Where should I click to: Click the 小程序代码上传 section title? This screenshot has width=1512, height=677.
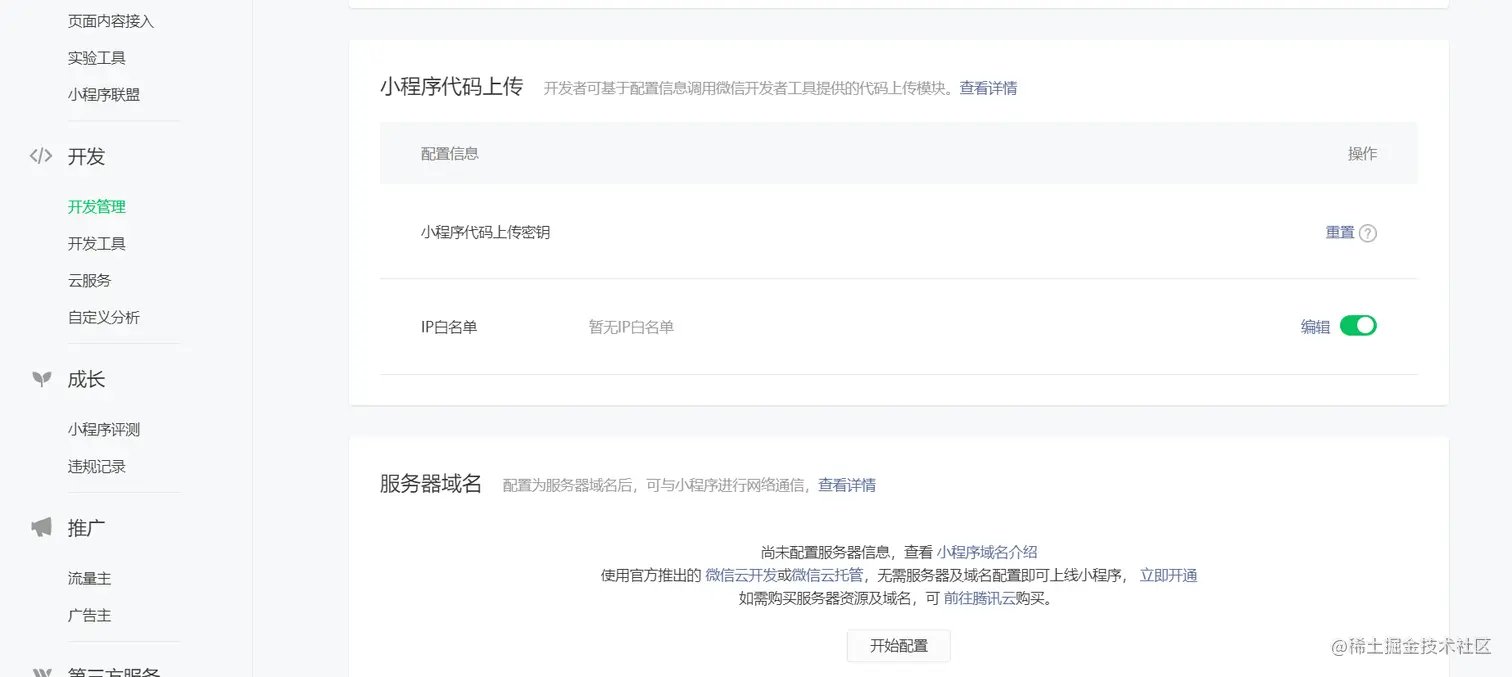451,87
